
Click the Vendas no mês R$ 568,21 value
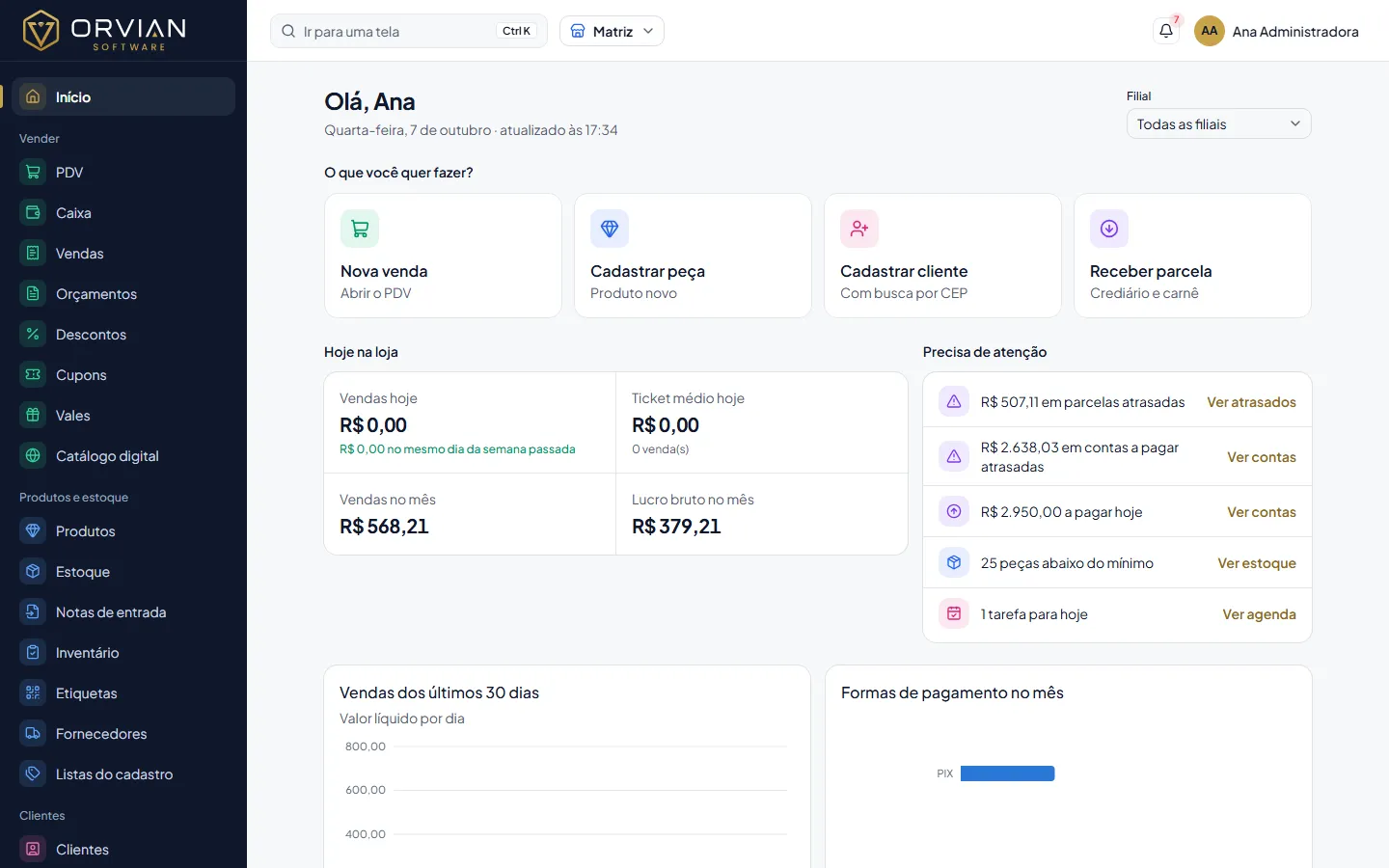pyautogui.click(x=384, y=527)
